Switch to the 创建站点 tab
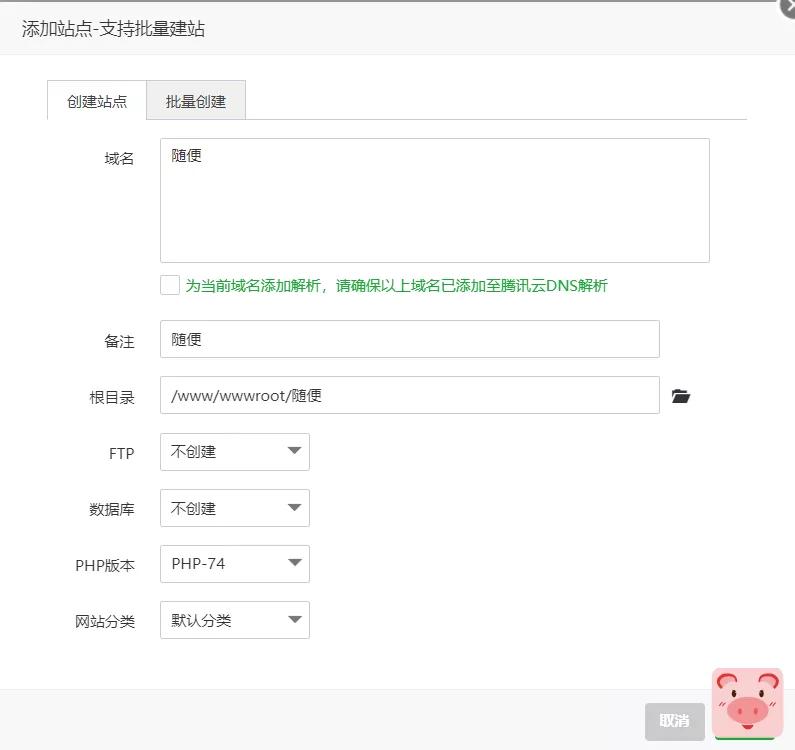 97,100
